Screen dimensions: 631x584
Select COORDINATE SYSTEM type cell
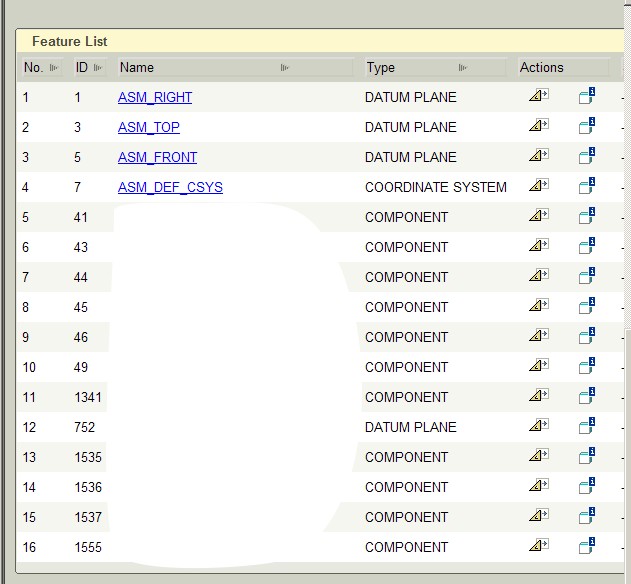pos(436,187)
